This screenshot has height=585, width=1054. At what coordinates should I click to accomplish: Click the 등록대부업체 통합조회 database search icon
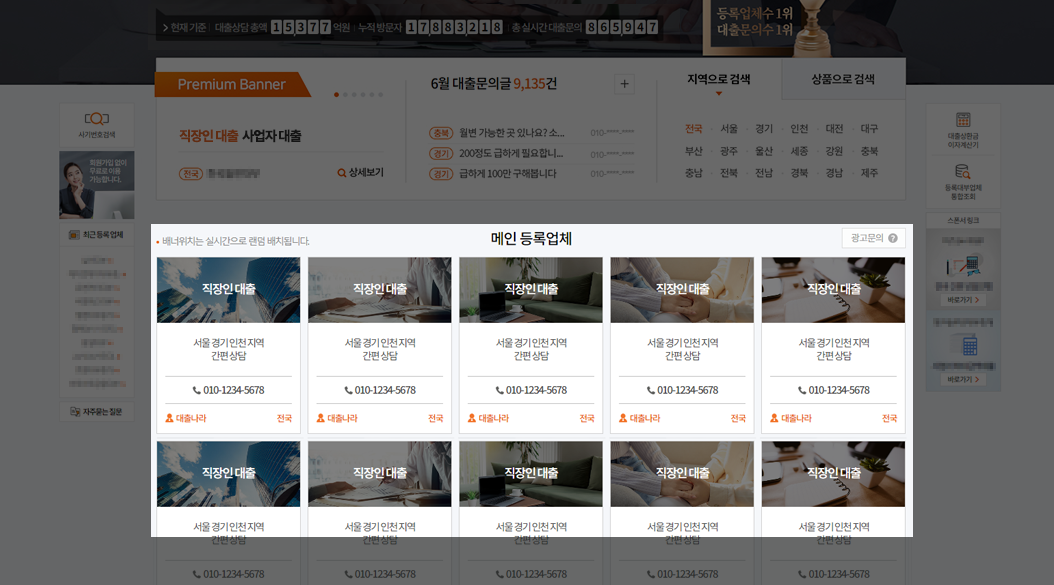click(x=963, y=172)
